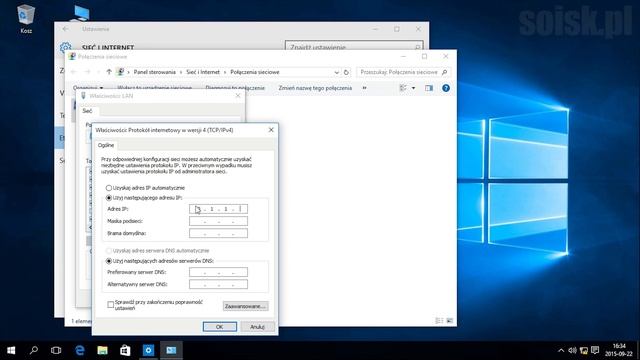Open File Explorer from taskbar

coord(102,350)
